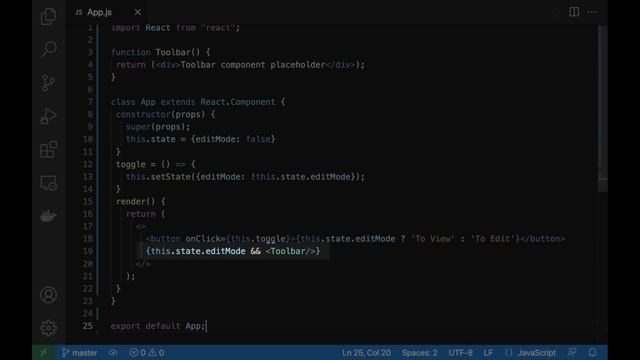Click the remote window indicator in status bar
640x360 pixels.
click(x=44, y=353)
